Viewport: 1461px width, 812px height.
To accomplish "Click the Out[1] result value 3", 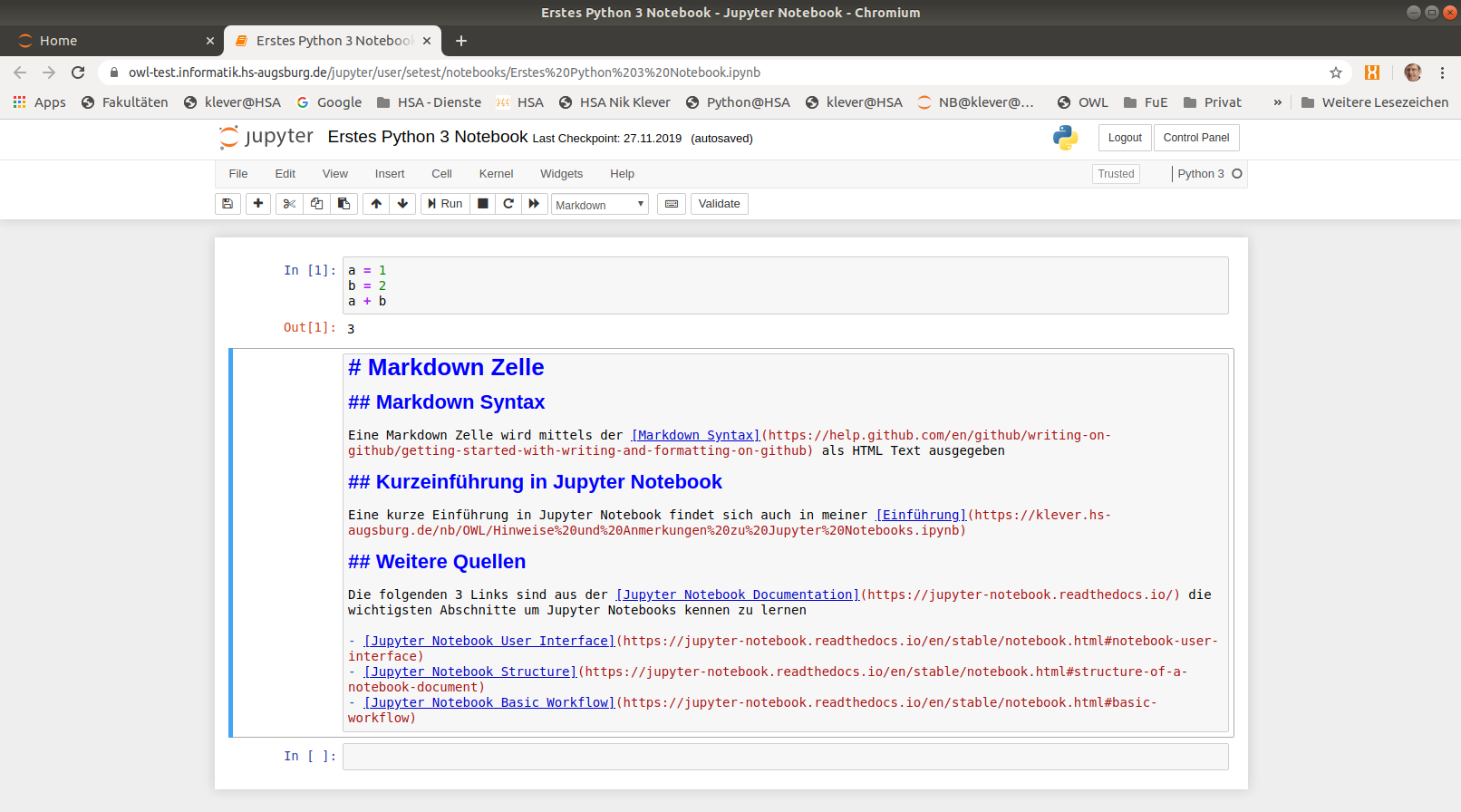I will click(351, 329).
